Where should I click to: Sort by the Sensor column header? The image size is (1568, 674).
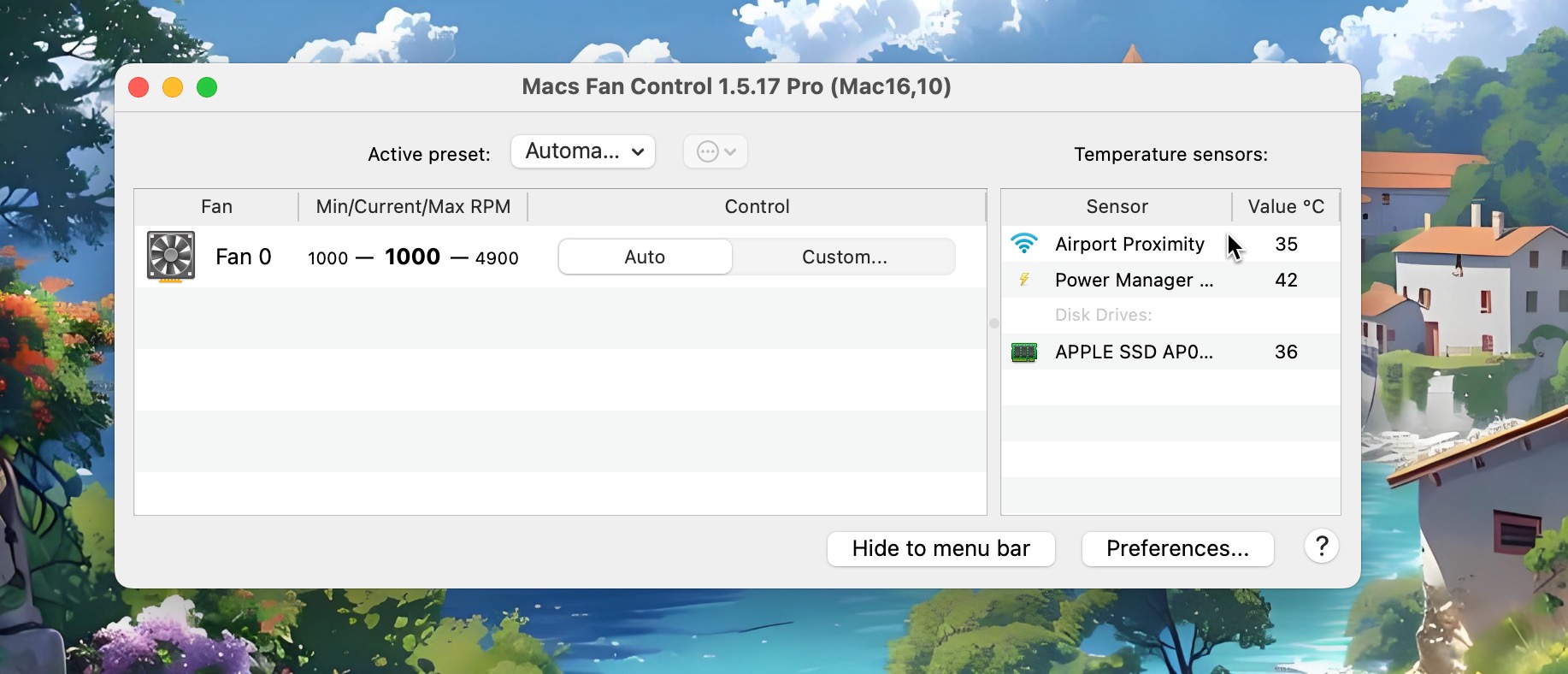(1117, 206)
